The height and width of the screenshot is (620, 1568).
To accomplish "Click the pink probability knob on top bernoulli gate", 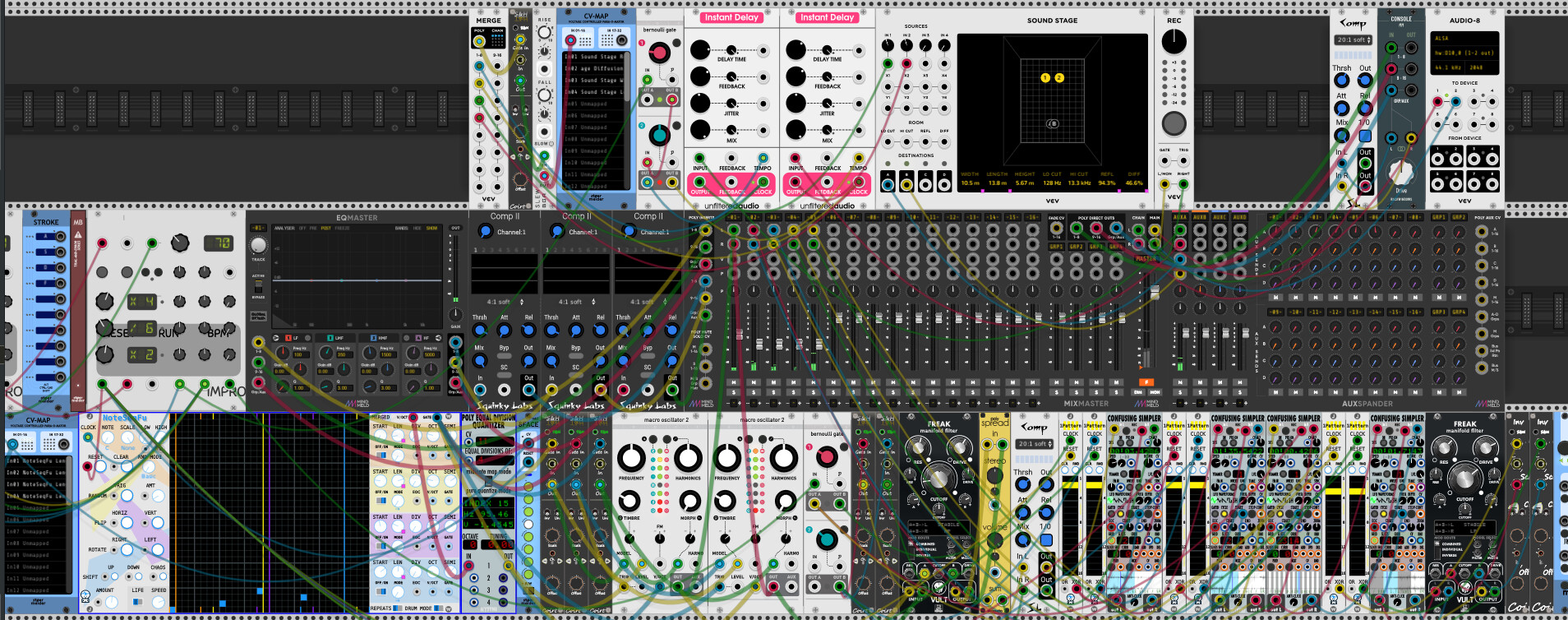I will coord(659,53).
